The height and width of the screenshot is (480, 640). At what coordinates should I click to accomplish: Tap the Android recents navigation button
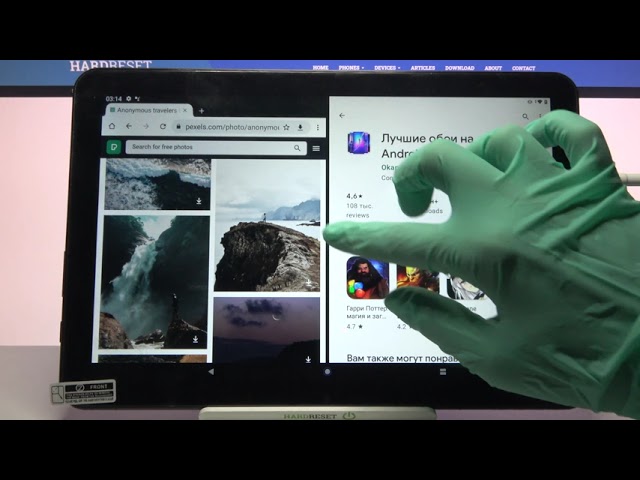click(443, 371)
